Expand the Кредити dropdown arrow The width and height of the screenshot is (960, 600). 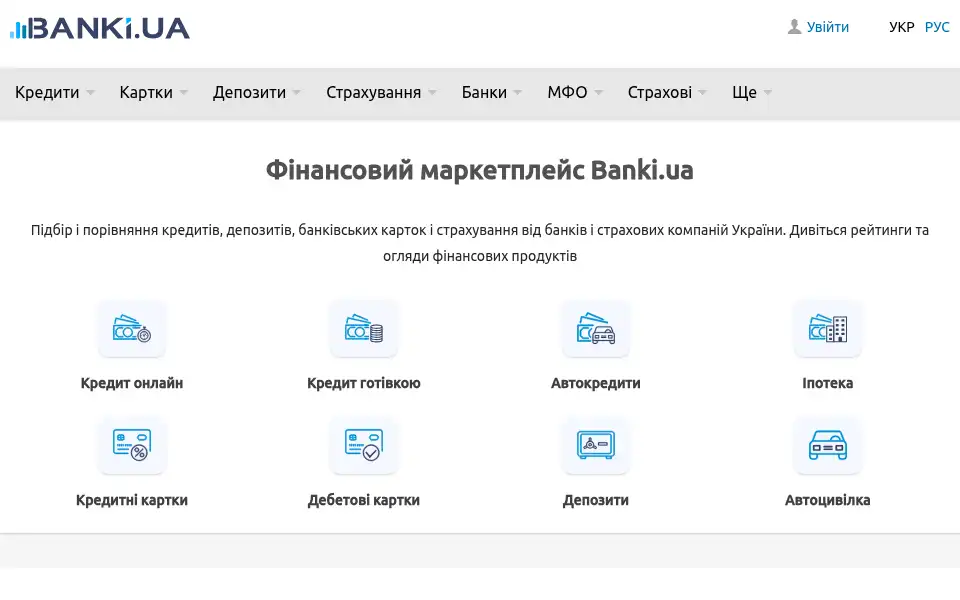pos(91,93)
